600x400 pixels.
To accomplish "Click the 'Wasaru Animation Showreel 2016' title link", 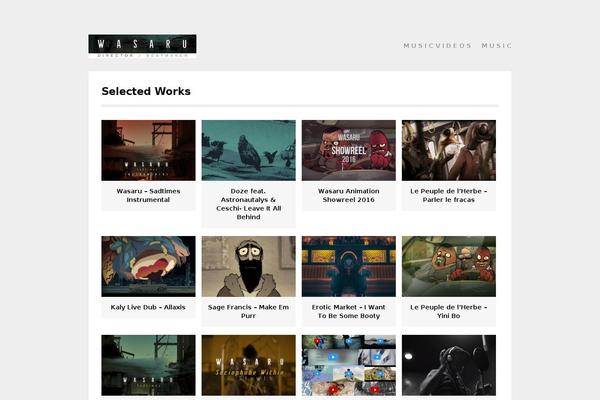I will pos(349,195).
